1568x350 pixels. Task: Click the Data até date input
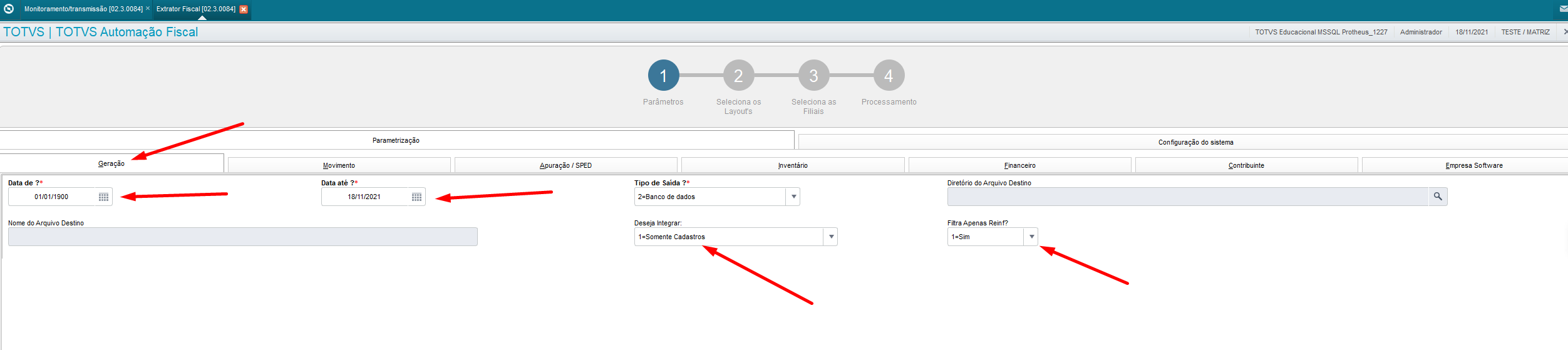[364, 197]
